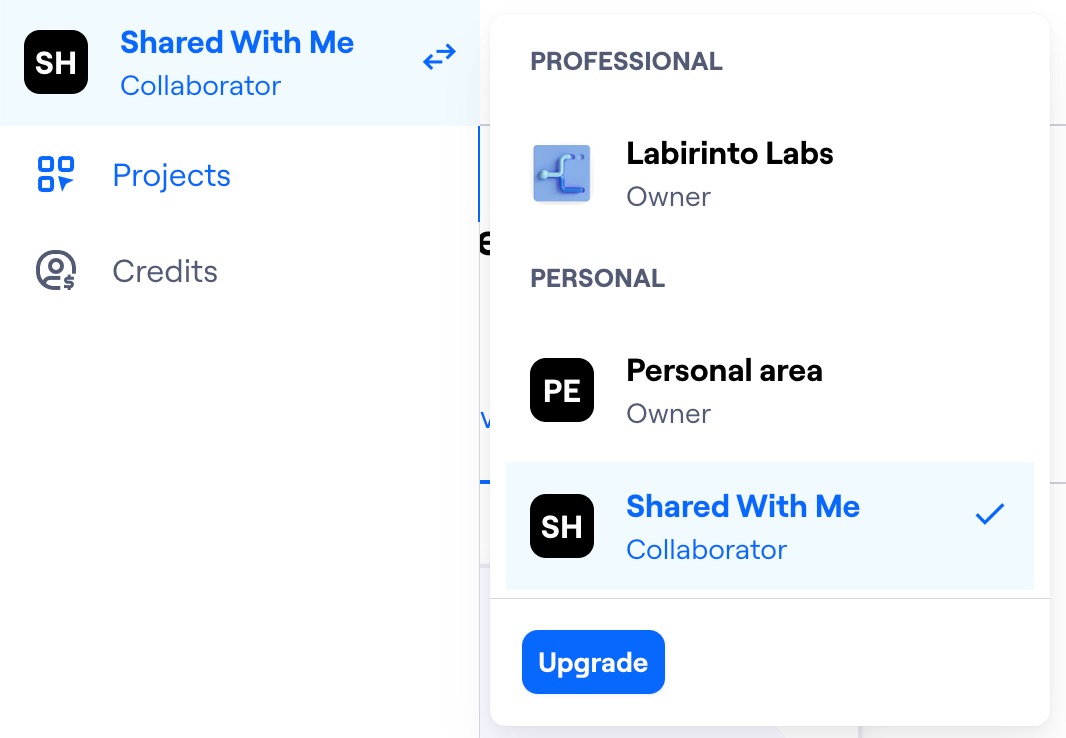Viewport: 1066px width, 738px height.
Task: Collapse the switcher via Shared With Me header title
Action: [x=237, y=42]
